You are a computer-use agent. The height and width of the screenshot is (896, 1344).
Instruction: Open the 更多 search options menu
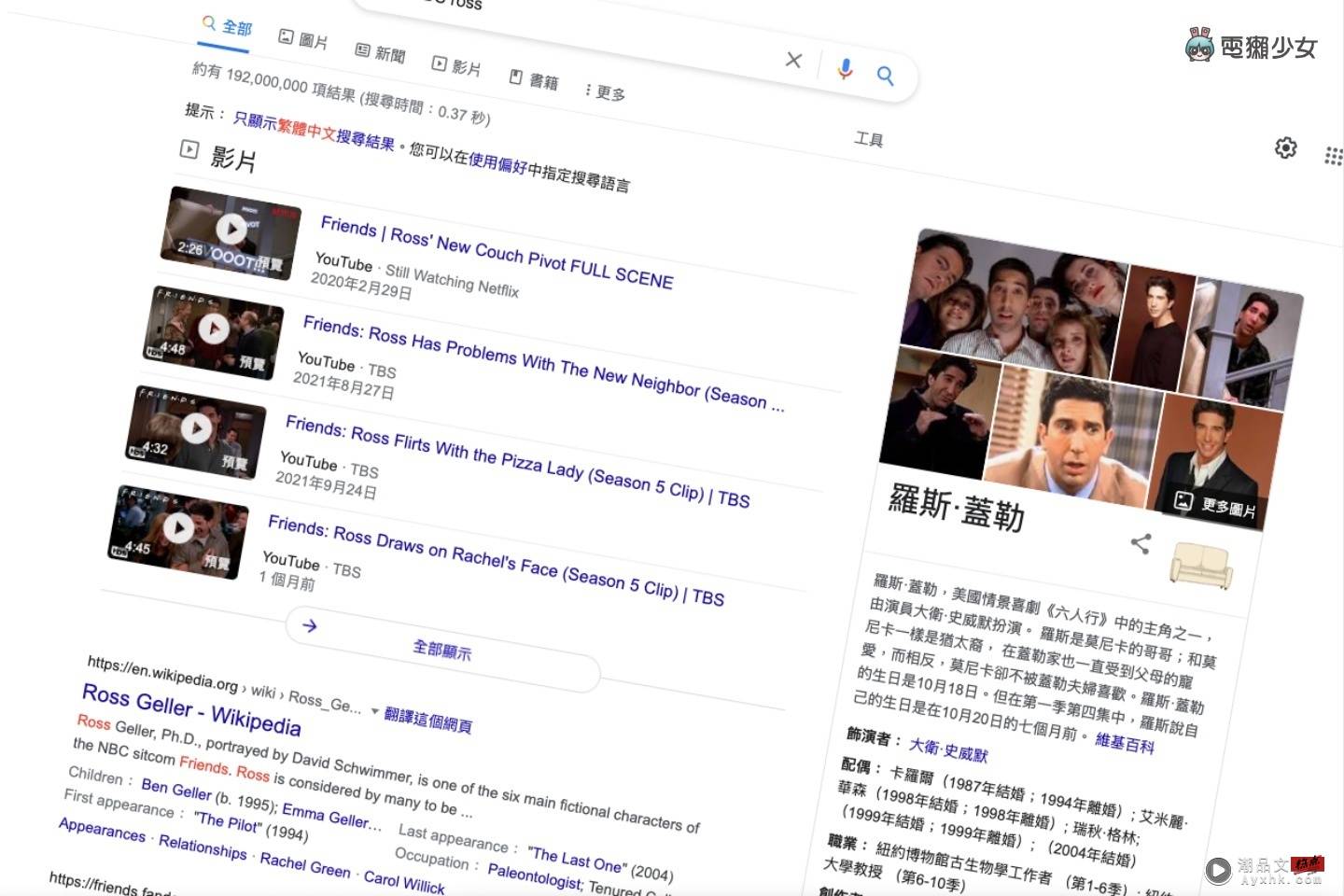click(605, 92)
